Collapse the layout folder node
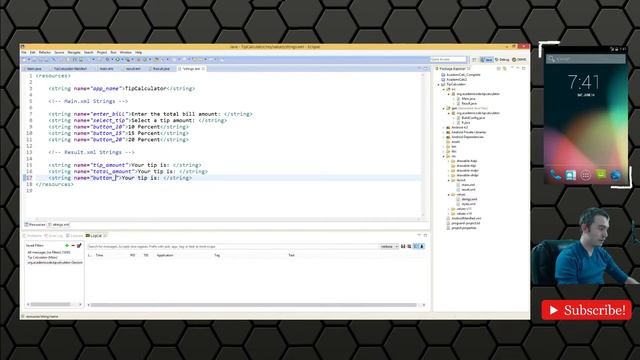640x360 pixels. pyautogui.click(x=449, y=180)
